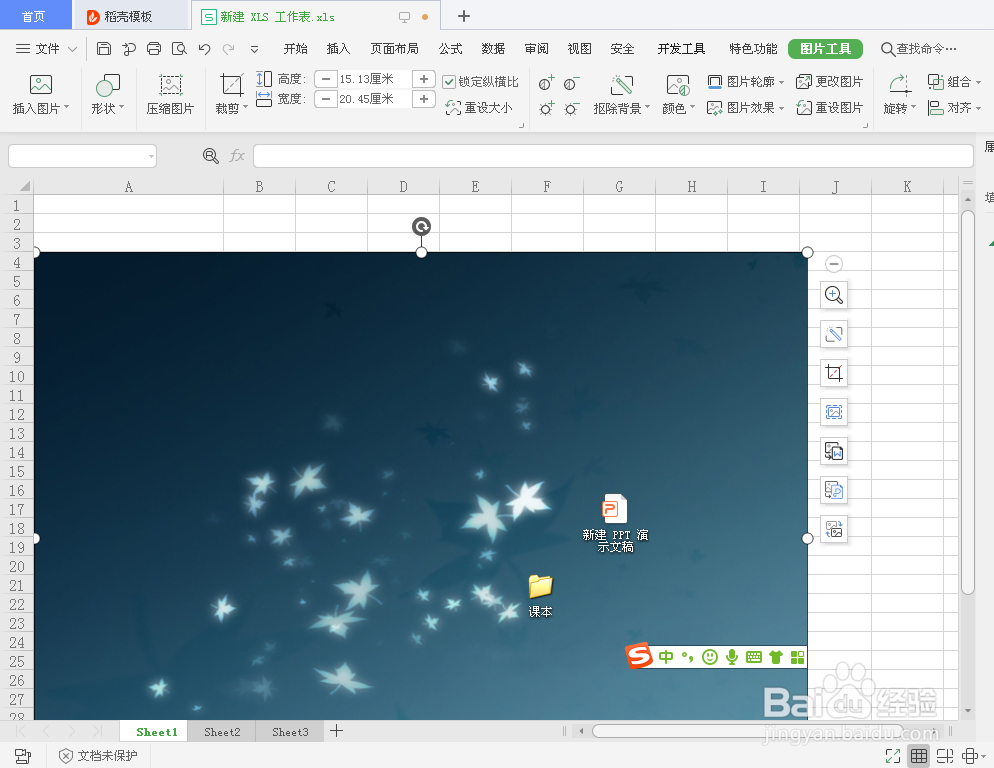This screenshot has width=994, height=768.
Task: Click the Insert Picture (插入图片) icon
Action: coord(41,85)
